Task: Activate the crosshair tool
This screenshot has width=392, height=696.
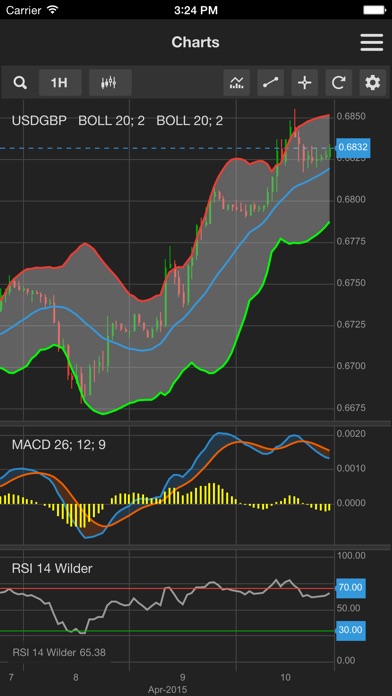Action: pyautogui.click(x=305, y=83)
